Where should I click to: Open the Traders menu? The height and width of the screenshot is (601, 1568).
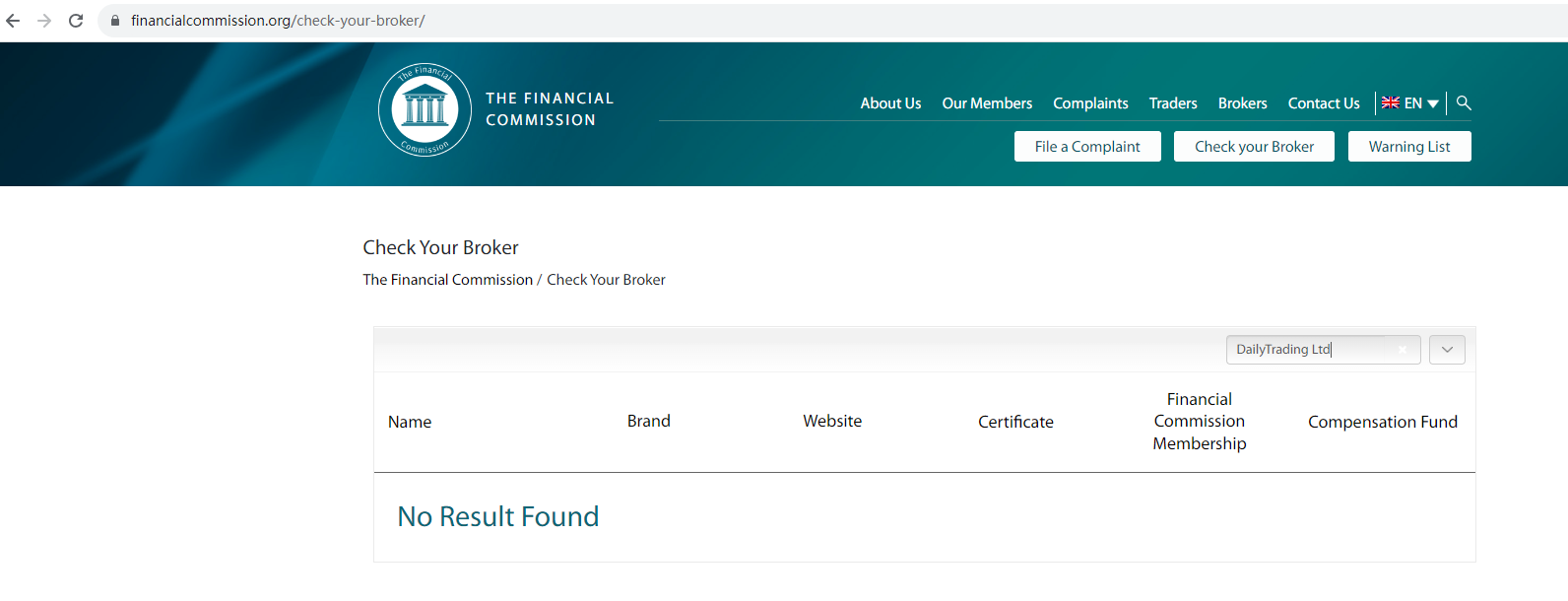(1173, 103)
